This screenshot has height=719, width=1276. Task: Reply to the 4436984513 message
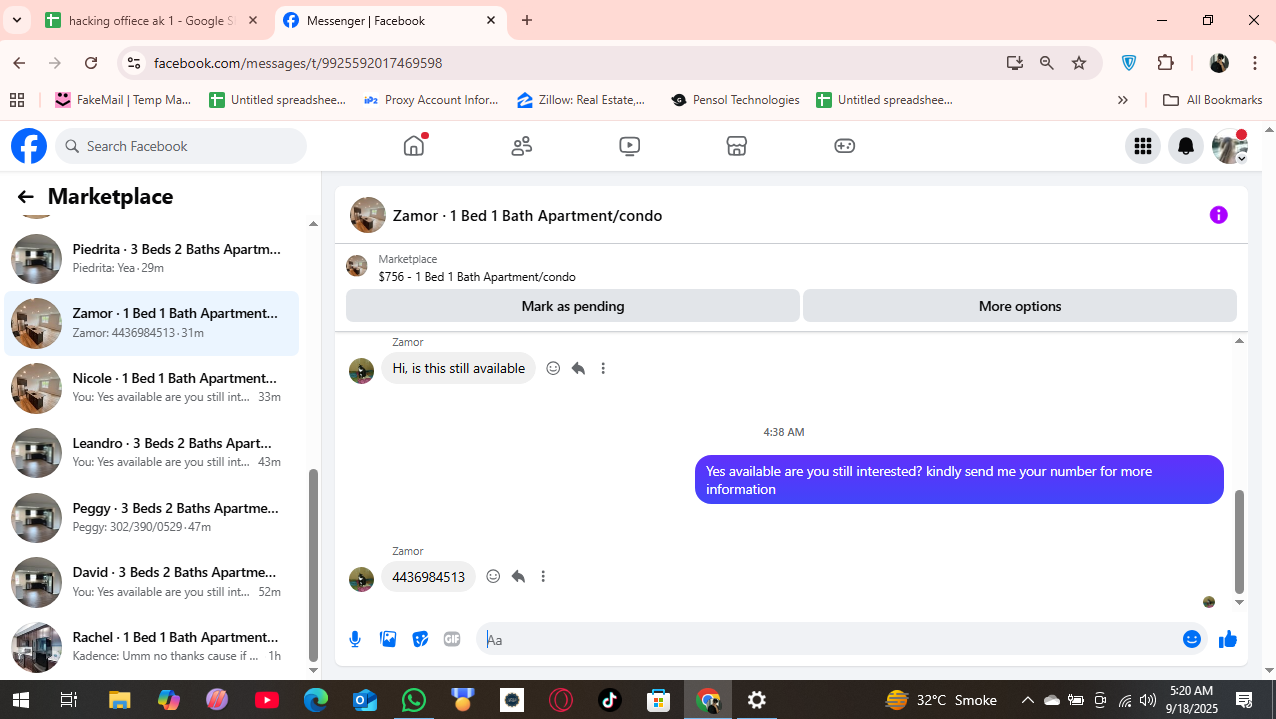[518, 576]
